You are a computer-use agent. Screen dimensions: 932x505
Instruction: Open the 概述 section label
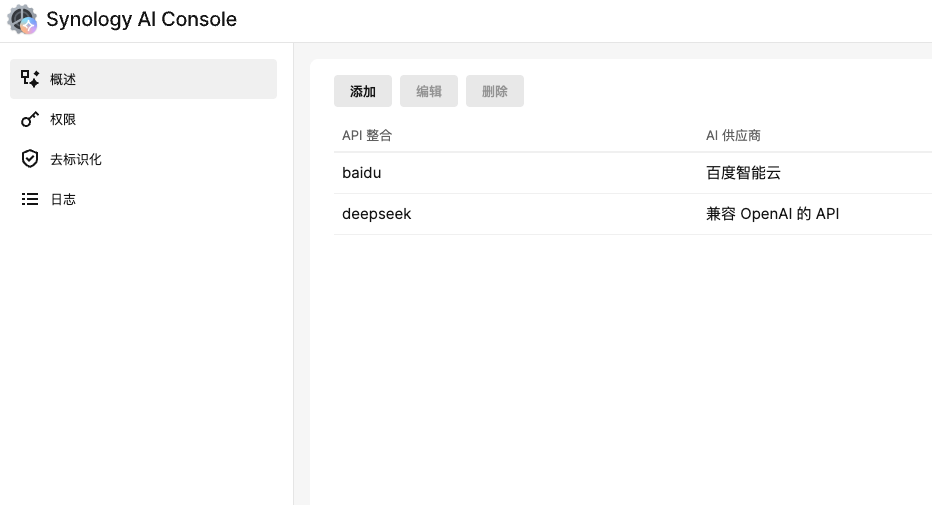63,79
